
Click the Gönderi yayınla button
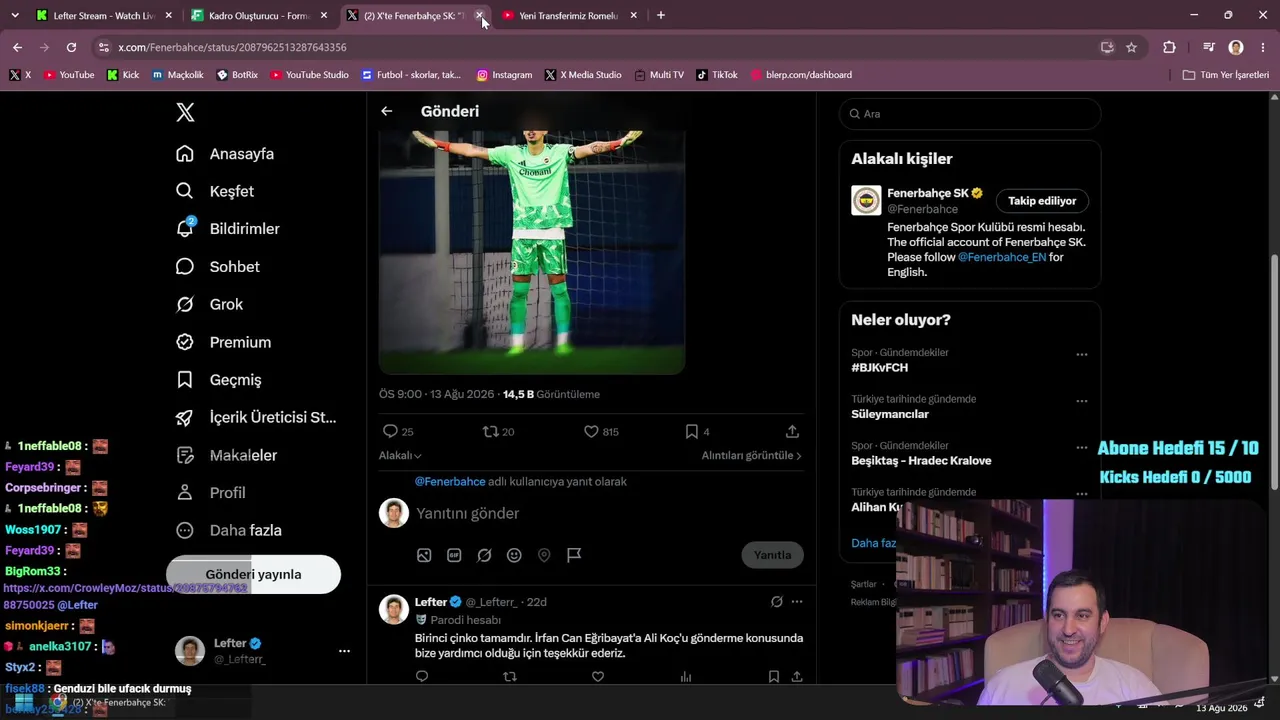tap(253, 574)
